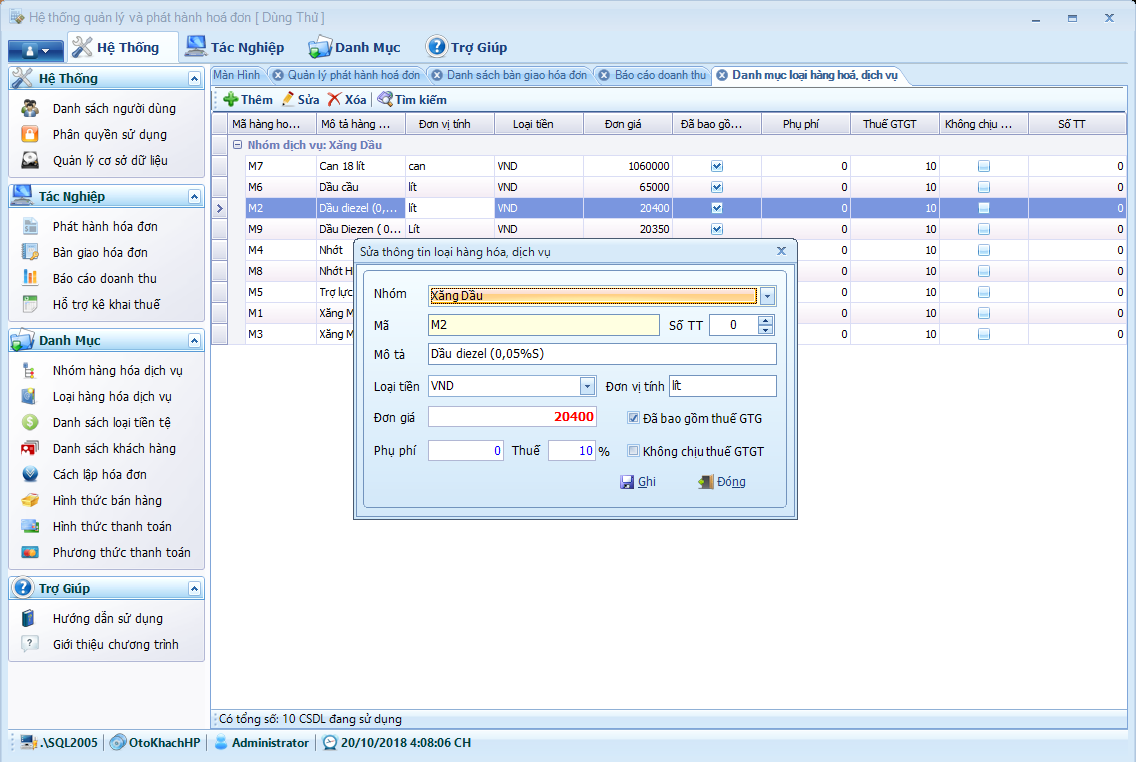Increase the Số TT stepper value
Image resolution: width=1136 pixels, height=762 pixels.
(x=766, y=320)
